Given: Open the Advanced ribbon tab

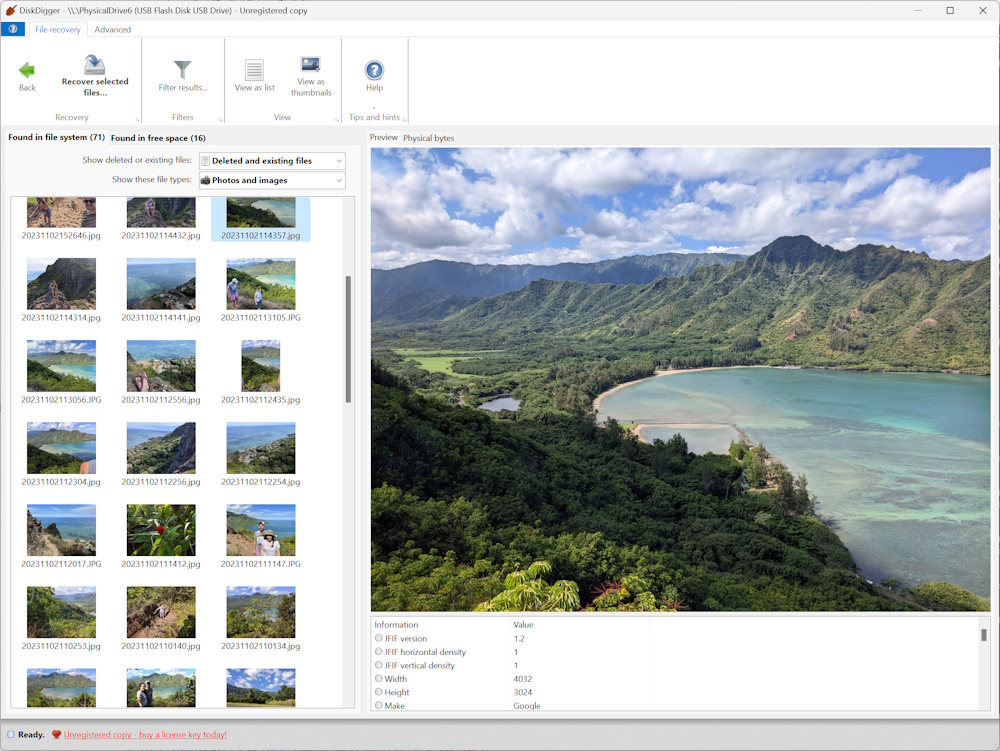Looking at the screenshot, I should pos(113,30).
